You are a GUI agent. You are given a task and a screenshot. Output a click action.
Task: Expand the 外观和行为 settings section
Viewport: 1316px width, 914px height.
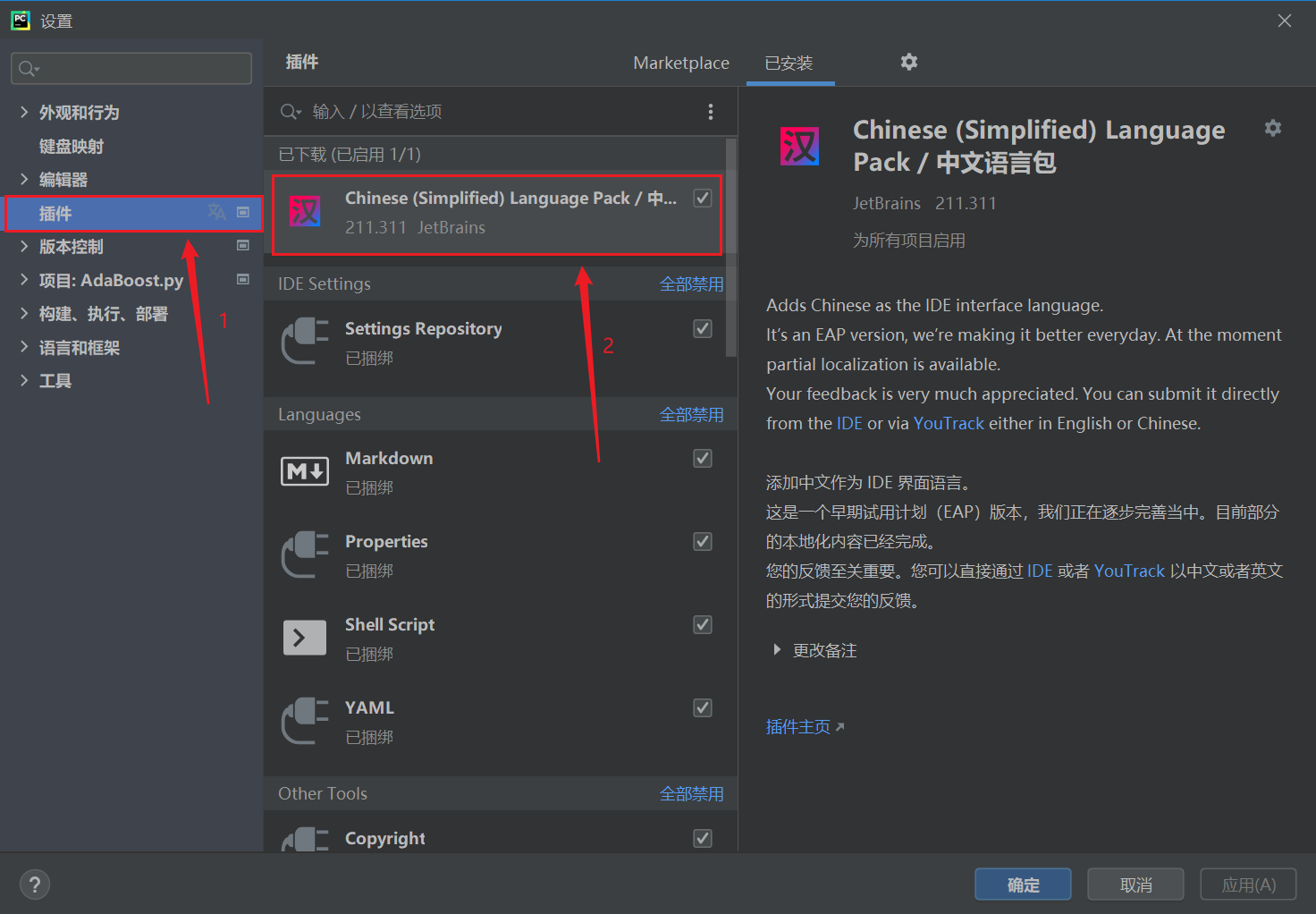click(x=24, y=112)
